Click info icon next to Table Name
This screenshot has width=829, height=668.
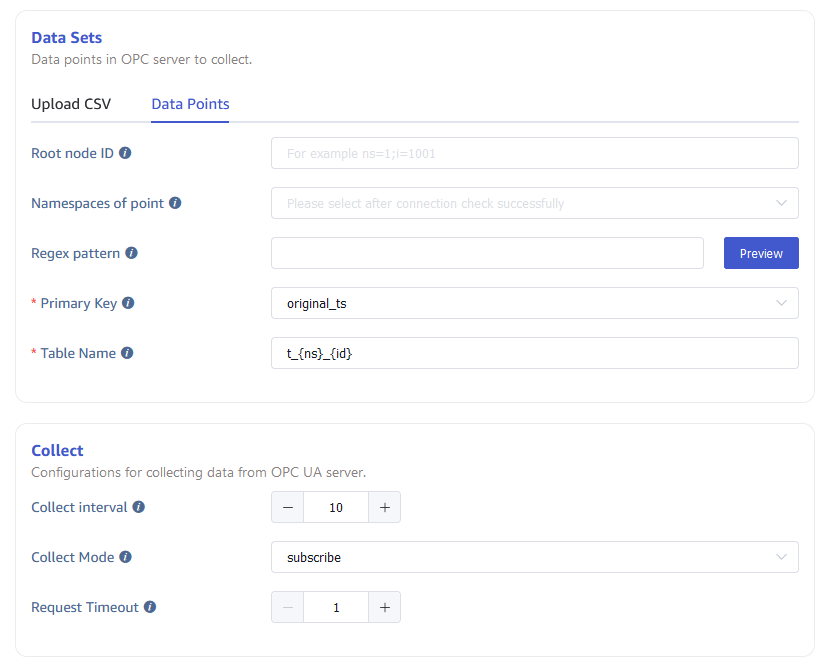[127, 353]
